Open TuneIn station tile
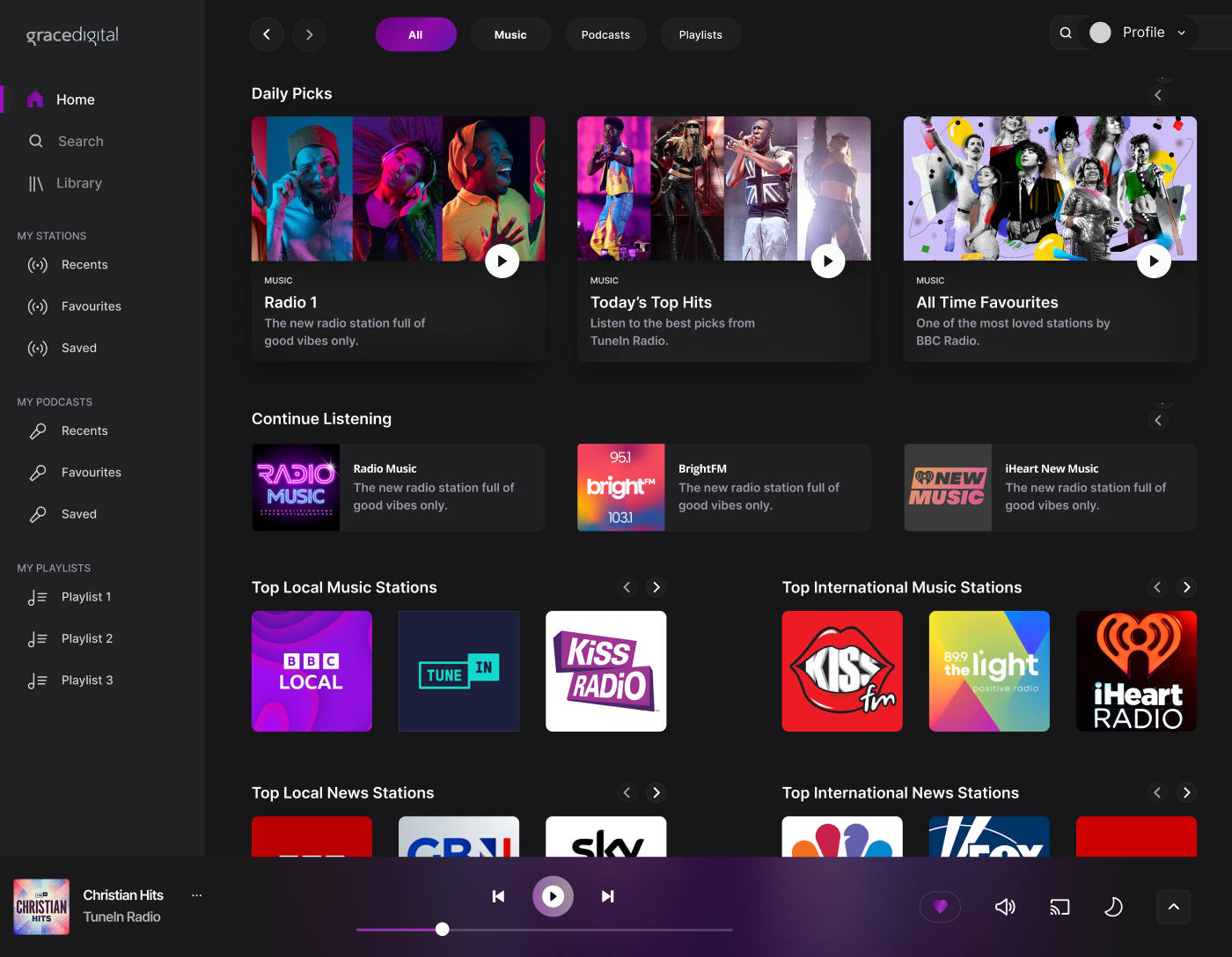Screen dimensions: 1232x957 click(458, 671)
